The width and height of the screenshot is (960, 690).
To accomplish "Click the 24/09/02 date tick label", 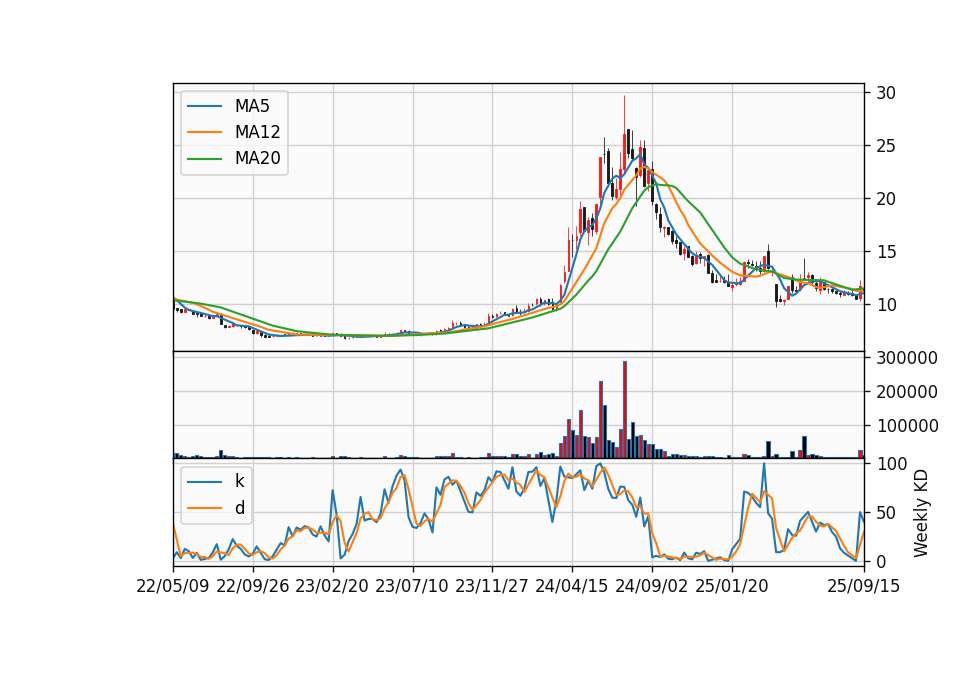I will point(651,586).
